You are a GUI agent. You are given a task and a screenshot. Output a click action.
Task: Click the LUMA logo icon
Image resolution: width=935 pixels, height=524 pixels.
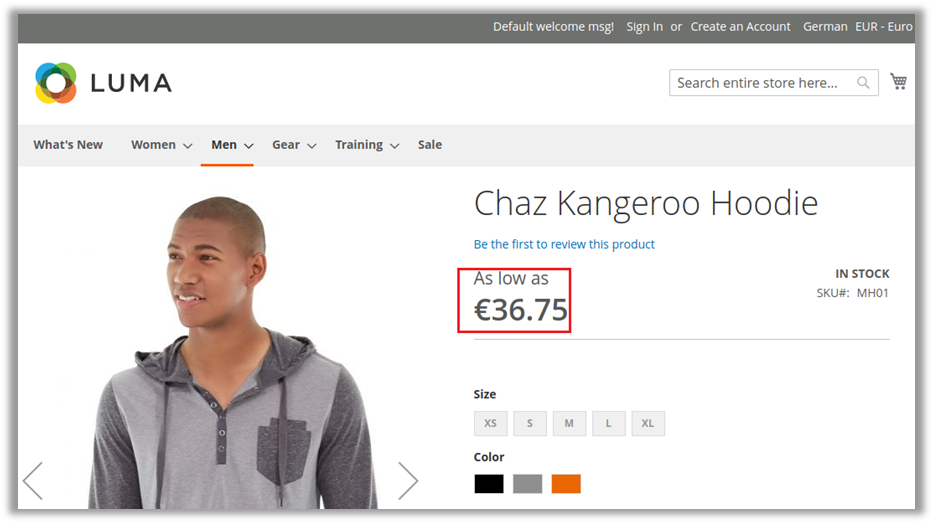click(56, 83)
